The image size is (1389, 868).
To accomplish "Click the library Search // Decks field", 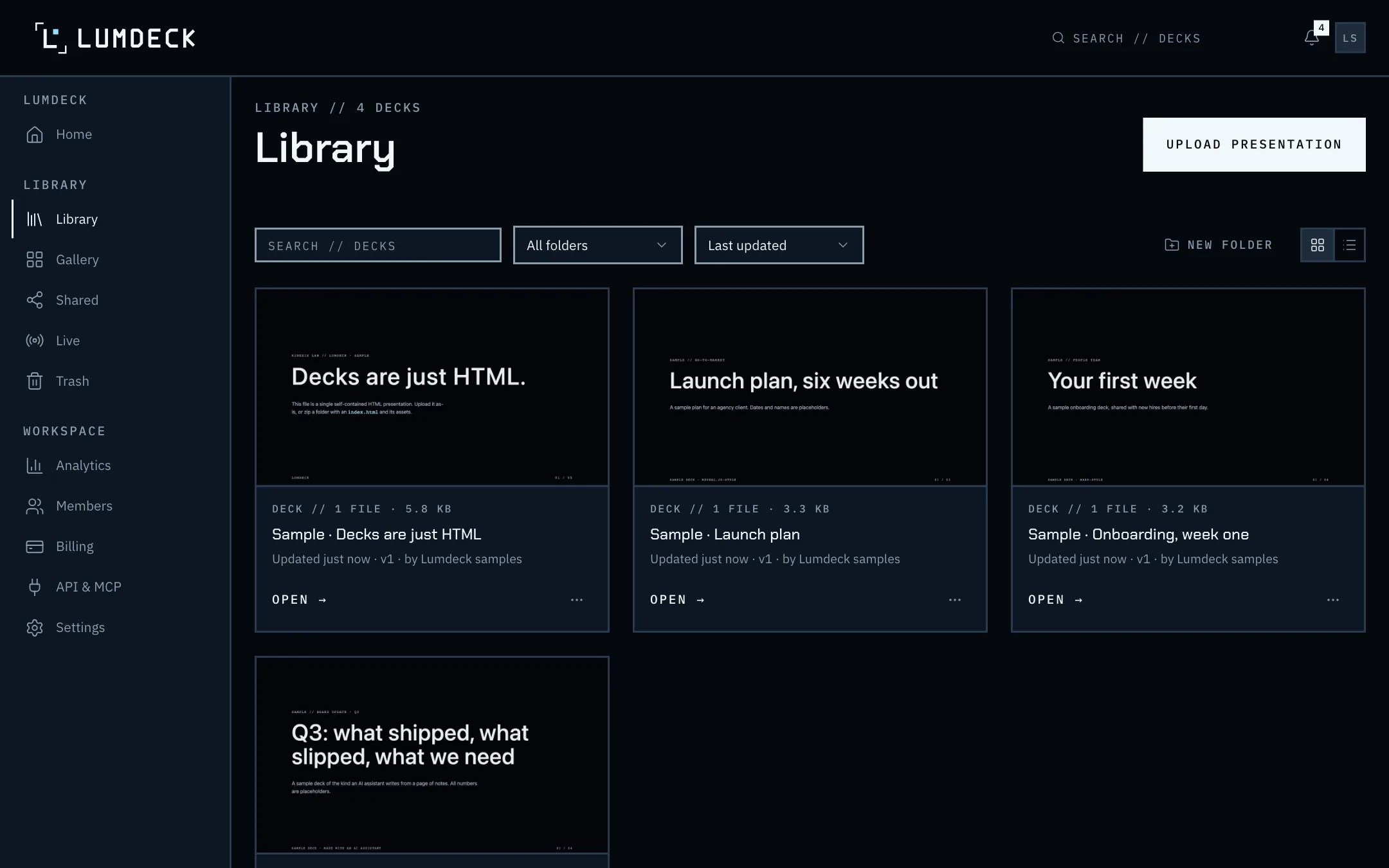I will [x=378, y=245].
